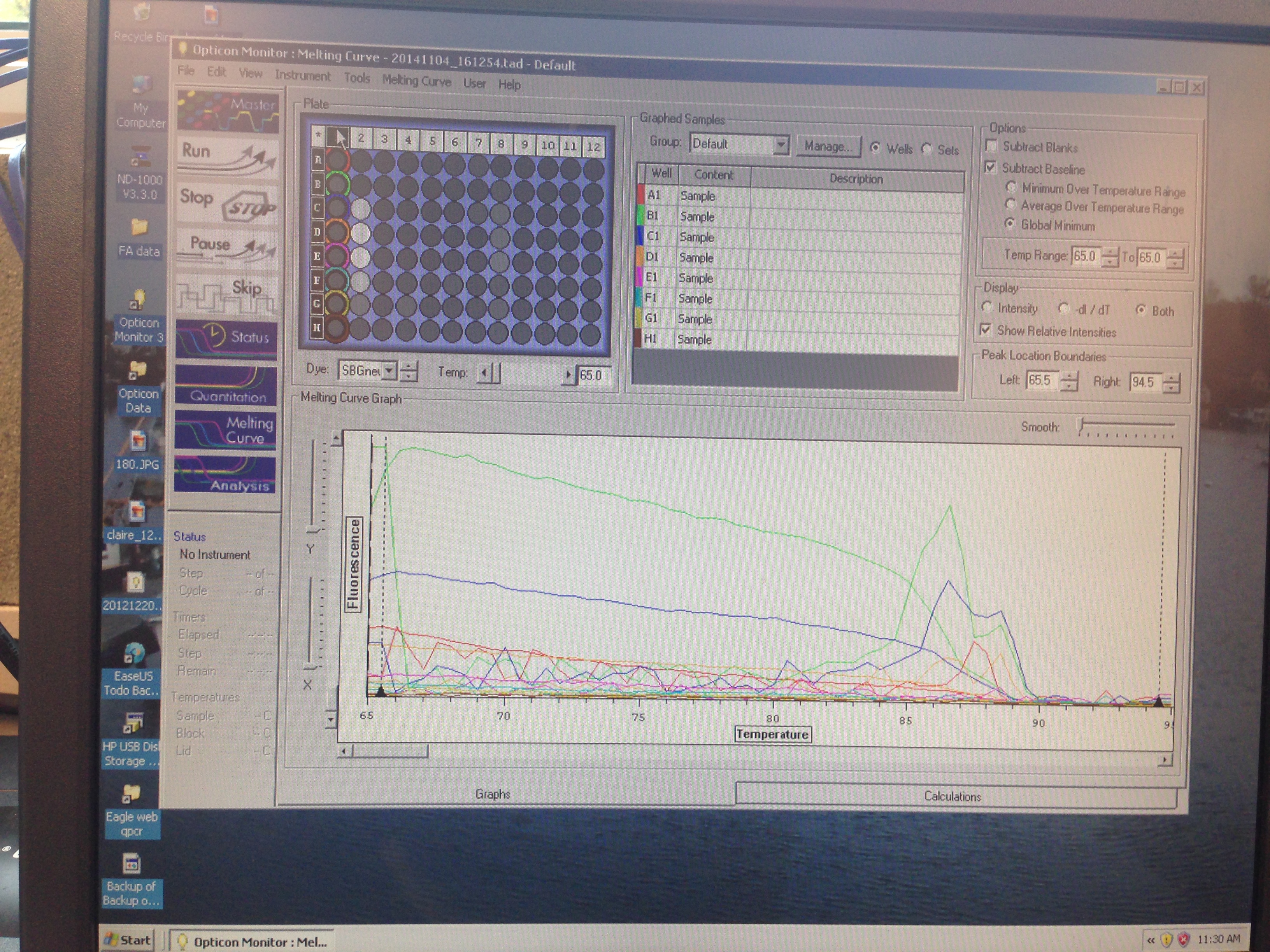
Task: Adjust Peak Location Right boundary stepper
Action: coord(1171,383)
